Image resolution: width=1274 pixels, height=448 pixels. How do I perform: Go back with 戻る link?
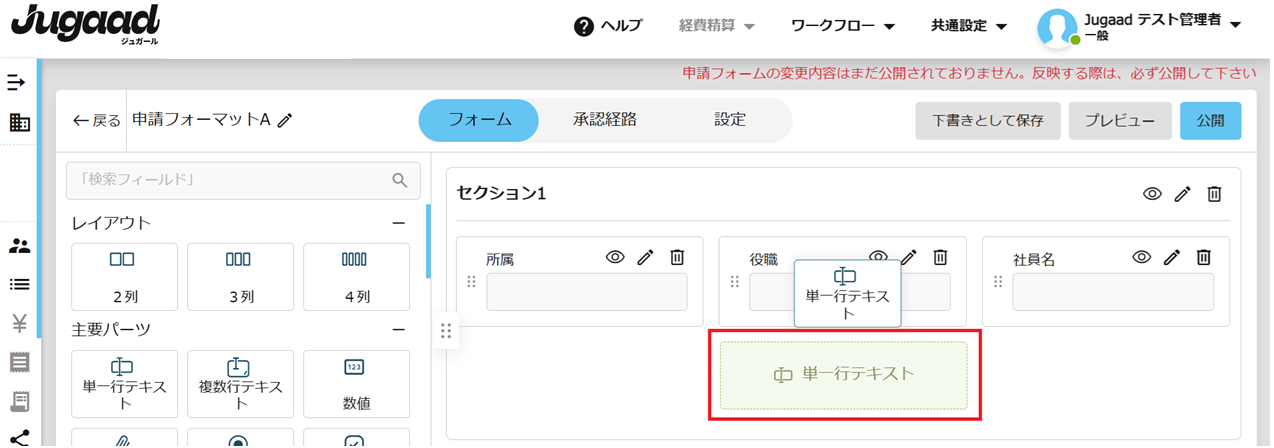(97, 120)
